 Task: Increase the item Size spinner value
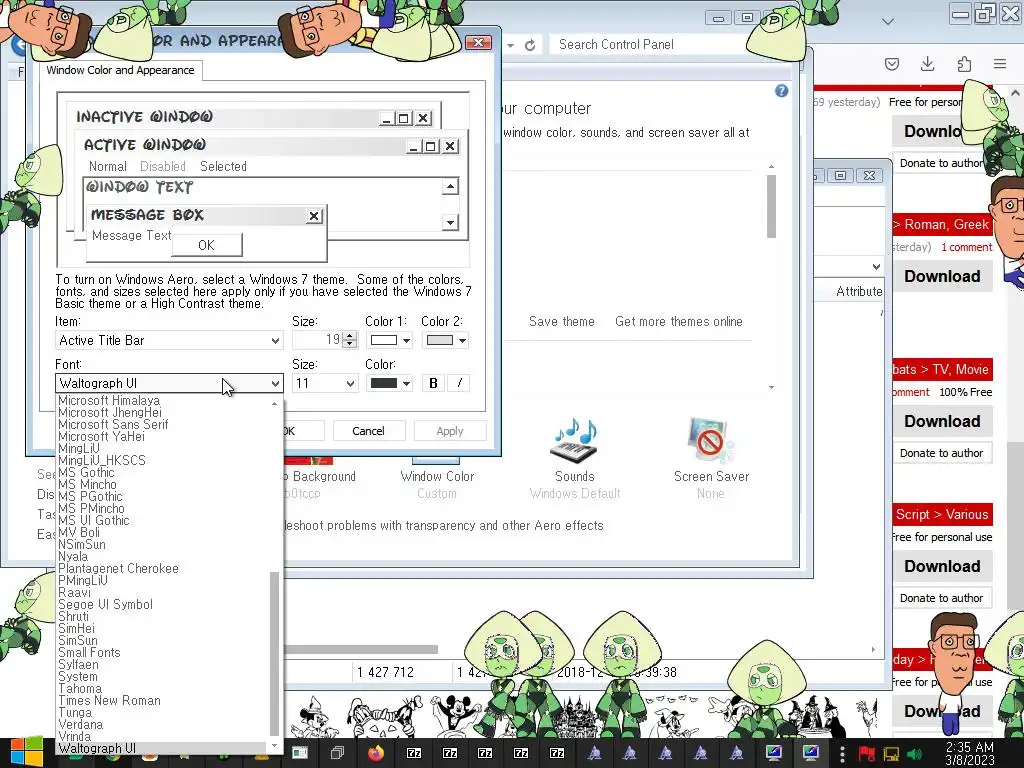(350, 336)
